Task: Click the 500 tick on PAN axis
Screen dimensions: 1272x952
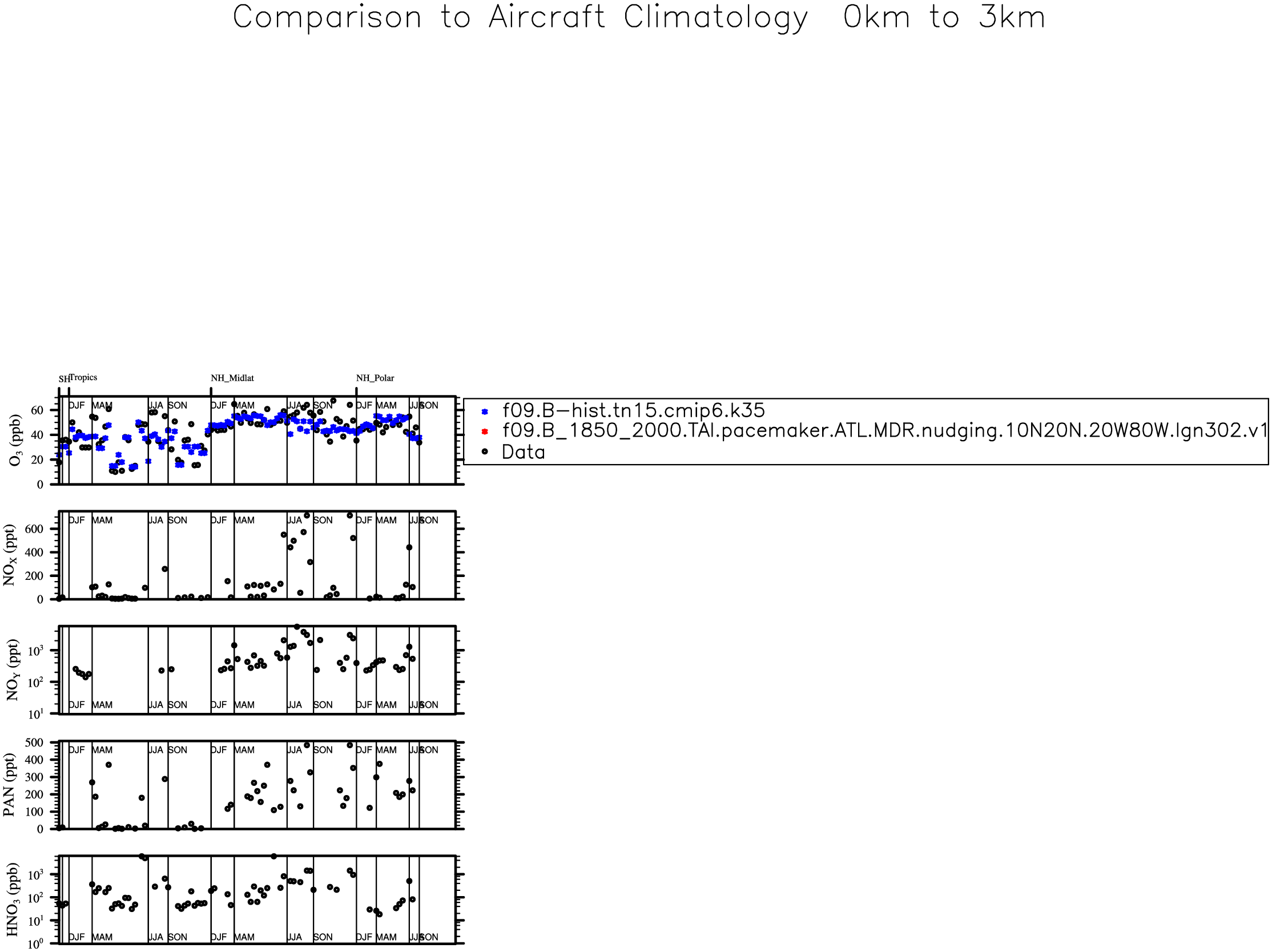Action: [x=33, y=743]
